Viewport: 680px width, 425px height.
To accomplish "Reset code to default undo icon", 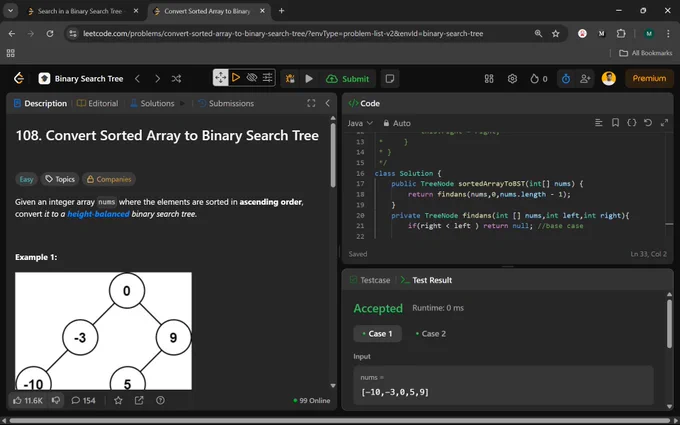I will tap(648, 123).
